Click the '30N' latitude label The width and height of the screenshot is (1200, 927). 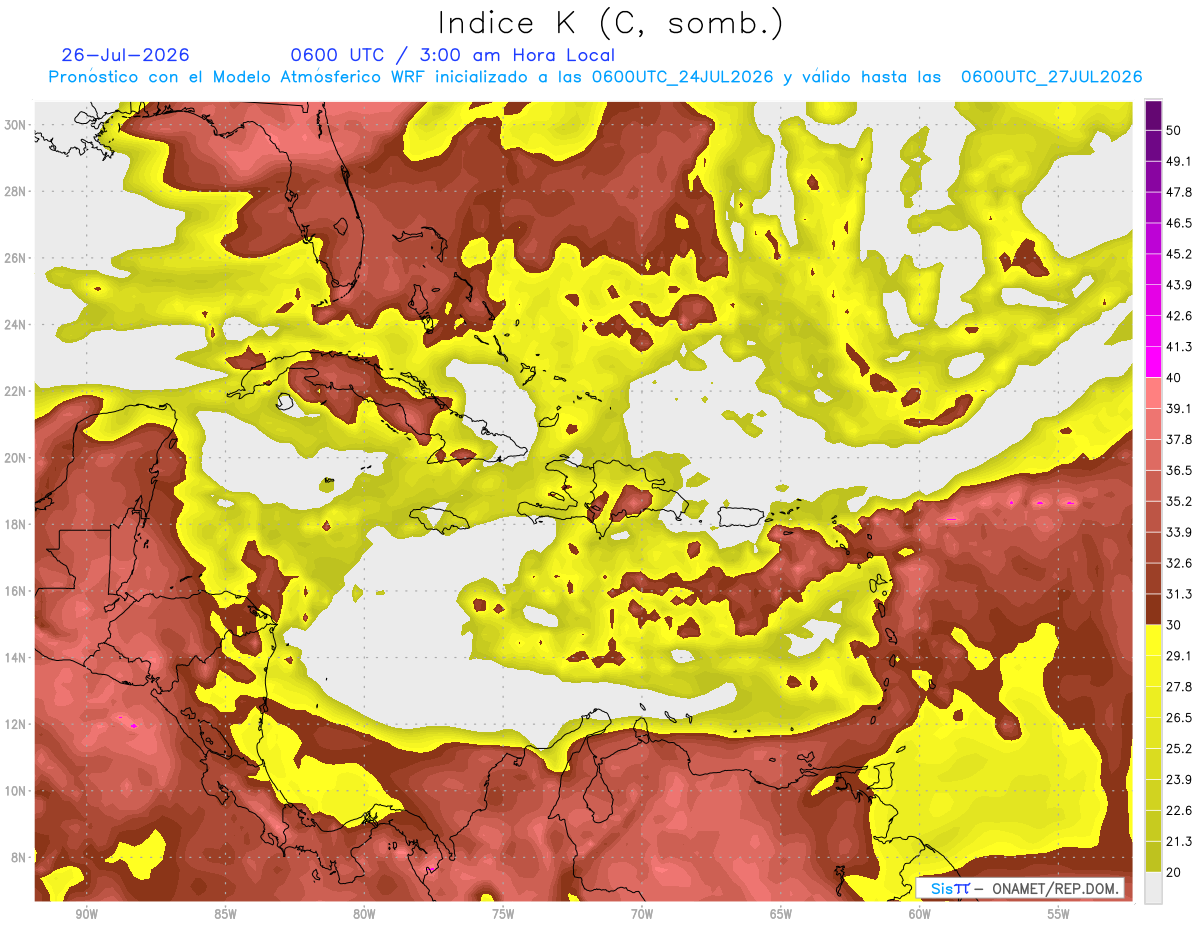pos(15,125)
